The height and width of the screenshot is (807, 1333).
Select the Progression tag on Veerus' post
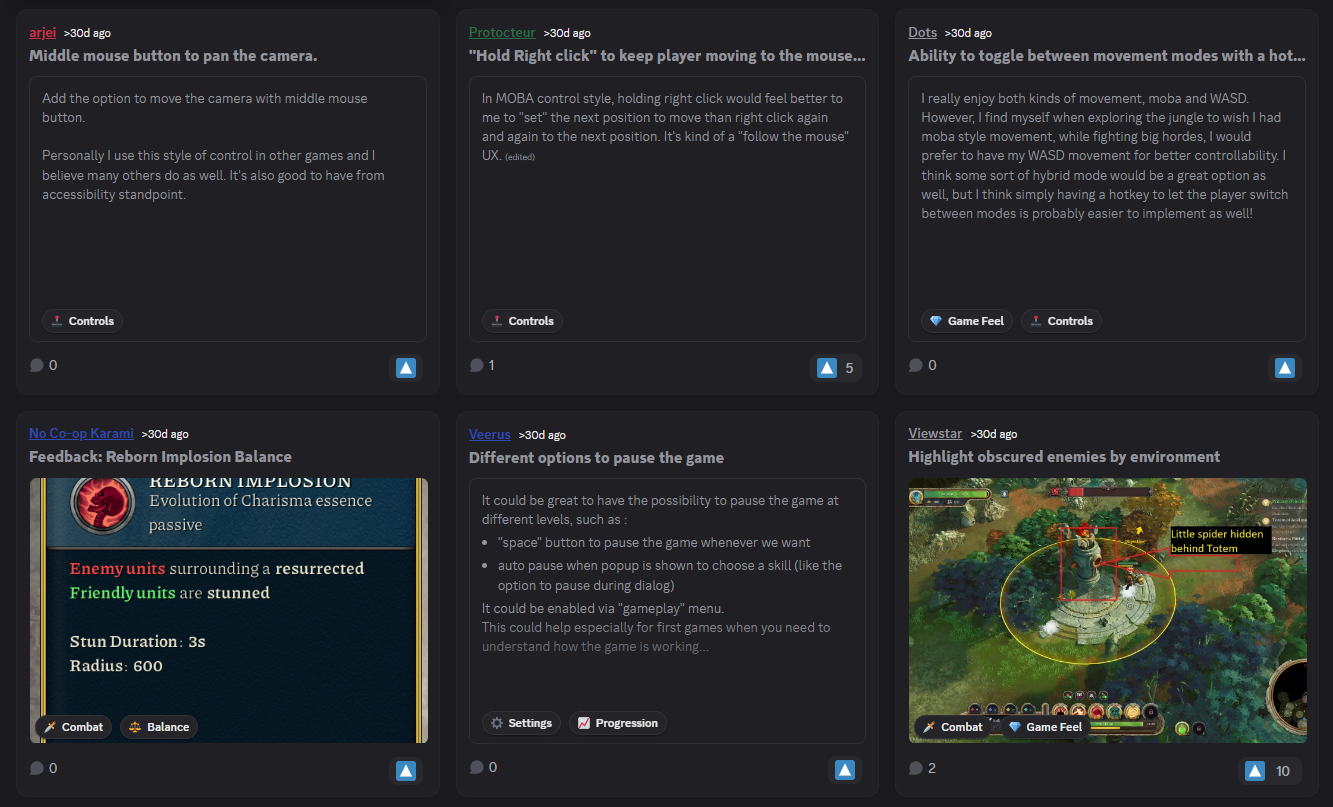click(x=617, y=723)
